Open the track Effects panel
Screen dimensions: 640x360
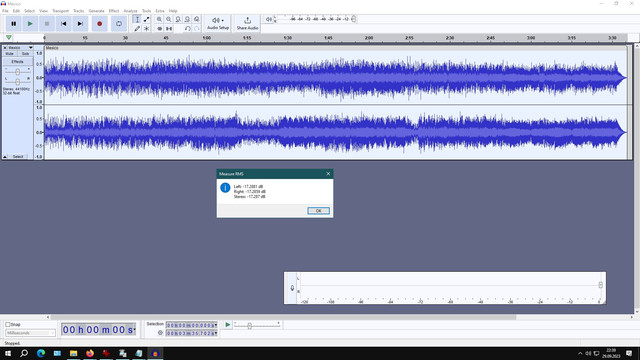(x=18, y=62)
